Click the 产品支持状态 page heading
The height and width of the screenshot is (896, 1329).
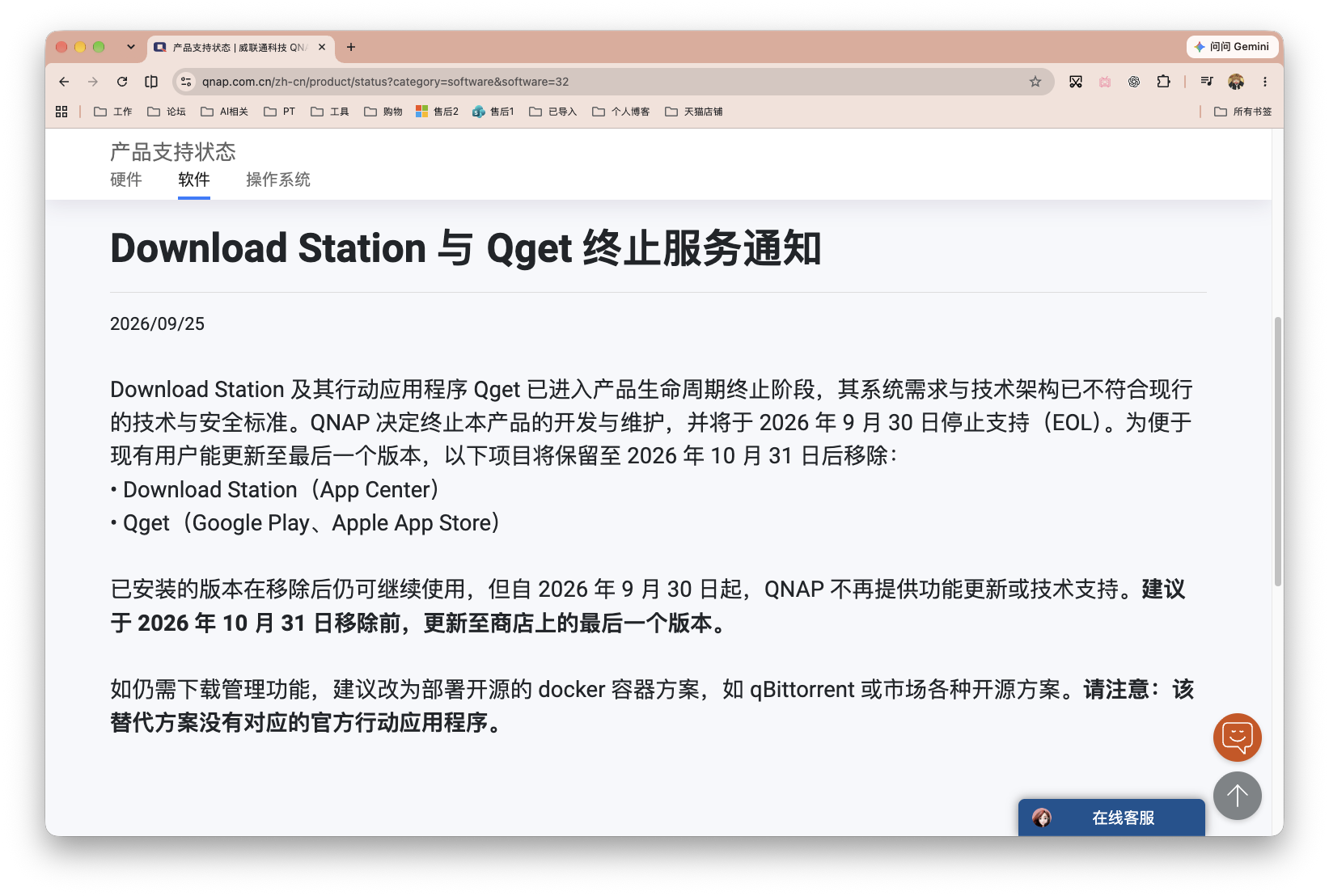click(173, 152)
